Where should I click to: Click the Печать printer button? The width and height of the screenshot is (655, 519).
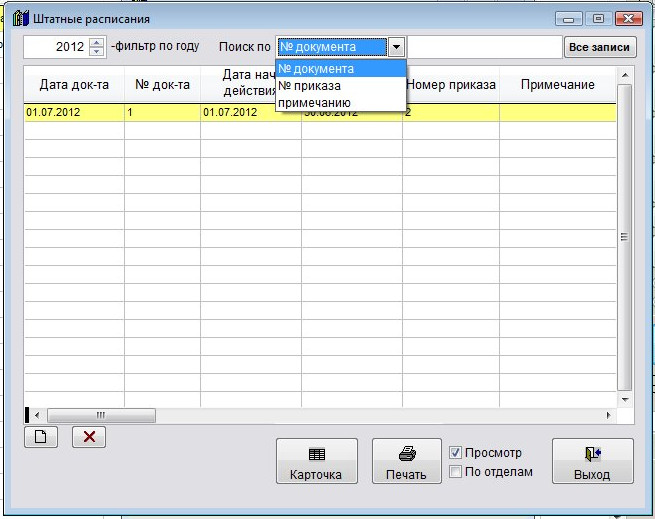(x=406, y=461)
